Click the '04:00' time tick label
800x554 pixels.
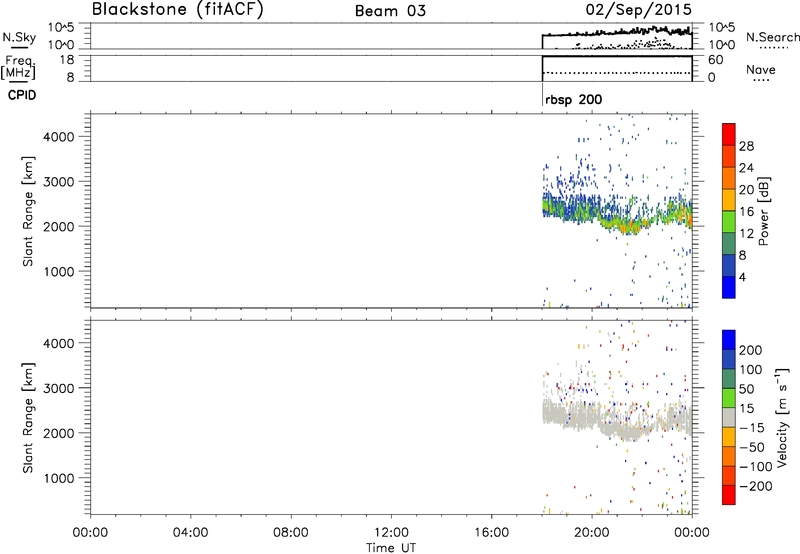point(190,533)
